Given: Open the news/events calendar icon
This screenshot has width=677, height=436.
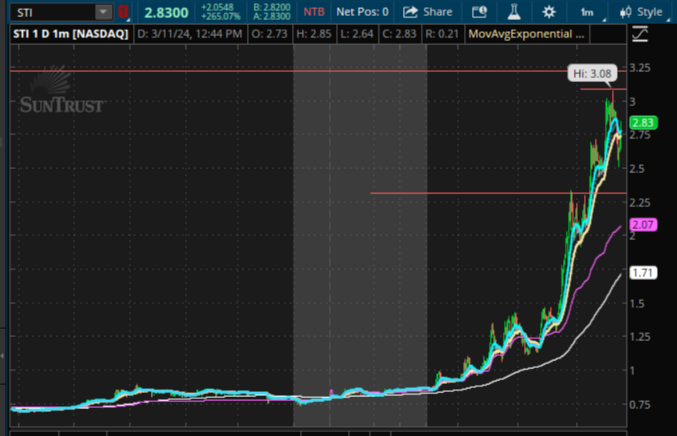Looking at the screenshot, I should click(479, 12).
